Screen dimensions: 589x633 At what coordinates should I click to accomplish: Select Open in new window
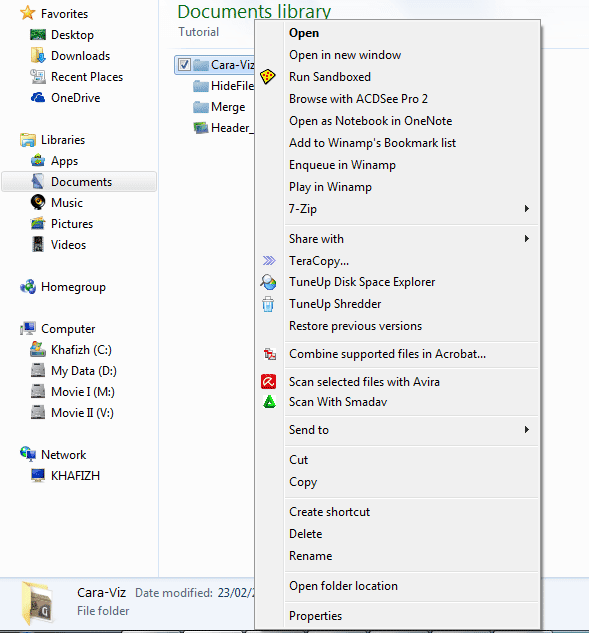tap(345, 55)
